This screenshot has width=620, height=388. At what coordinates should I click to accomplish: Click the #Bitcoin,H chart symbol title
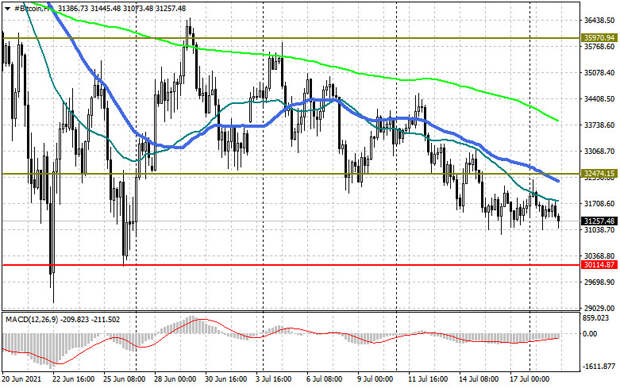click(x=32, y=8)
